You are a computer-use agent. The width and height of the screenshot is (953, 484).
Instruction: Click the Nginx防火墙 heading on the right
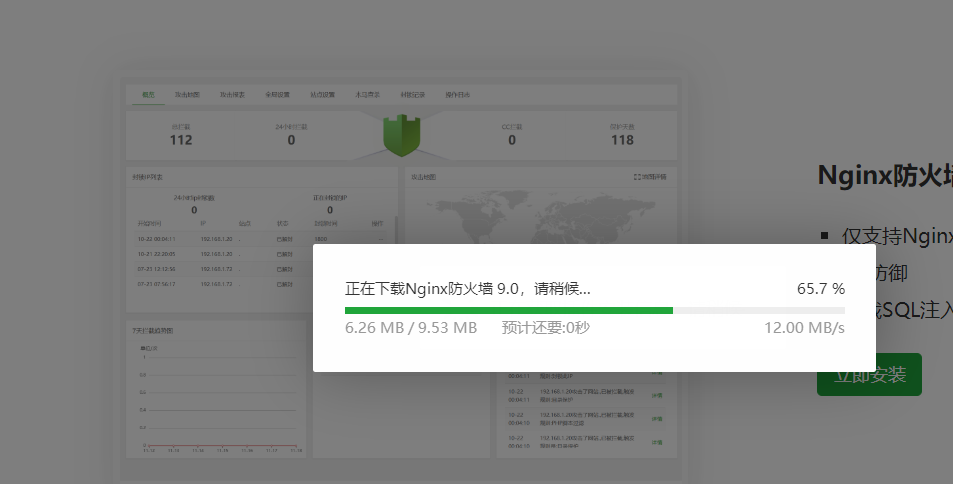885,176
